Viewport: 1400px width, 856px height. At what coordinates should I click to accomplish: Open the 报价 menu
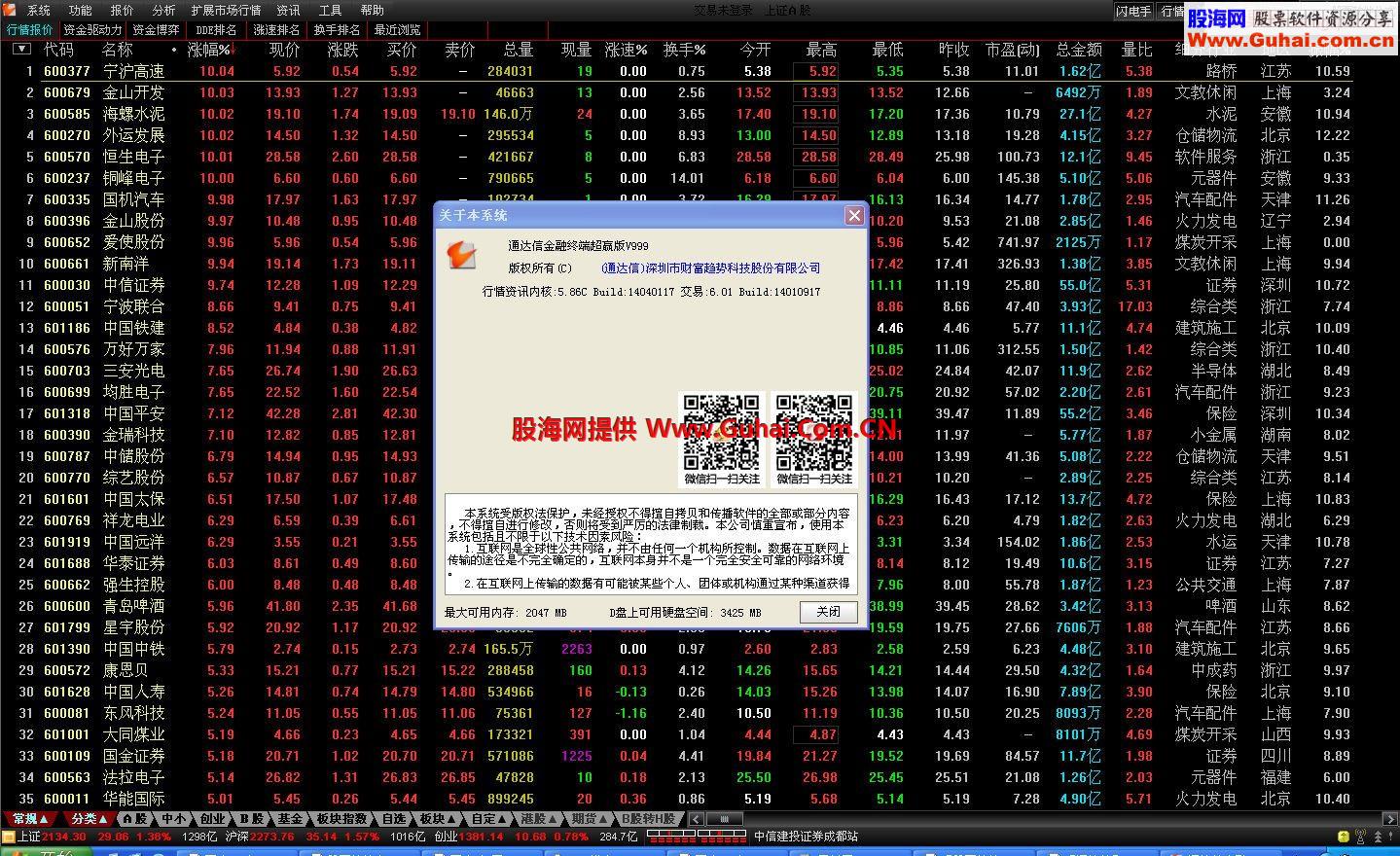click(123, 11)
